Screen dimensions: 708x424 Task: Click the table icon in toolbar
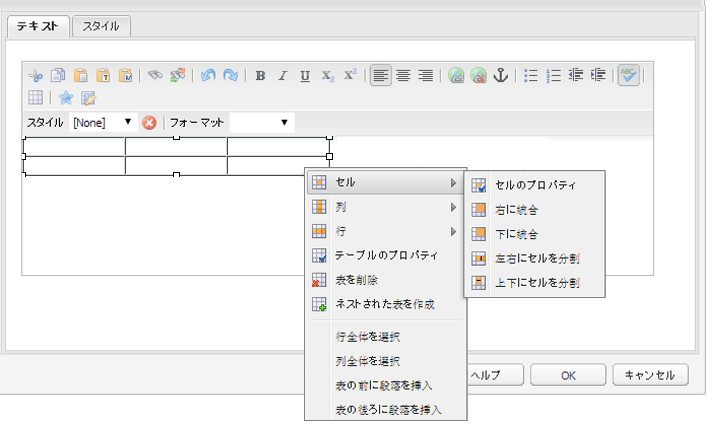coord(36,98)
